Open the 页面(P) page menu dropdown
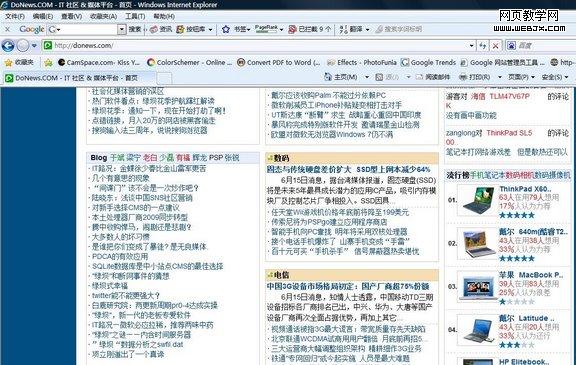576x365 pixels. pyautogui.click(x=521, y=77)
